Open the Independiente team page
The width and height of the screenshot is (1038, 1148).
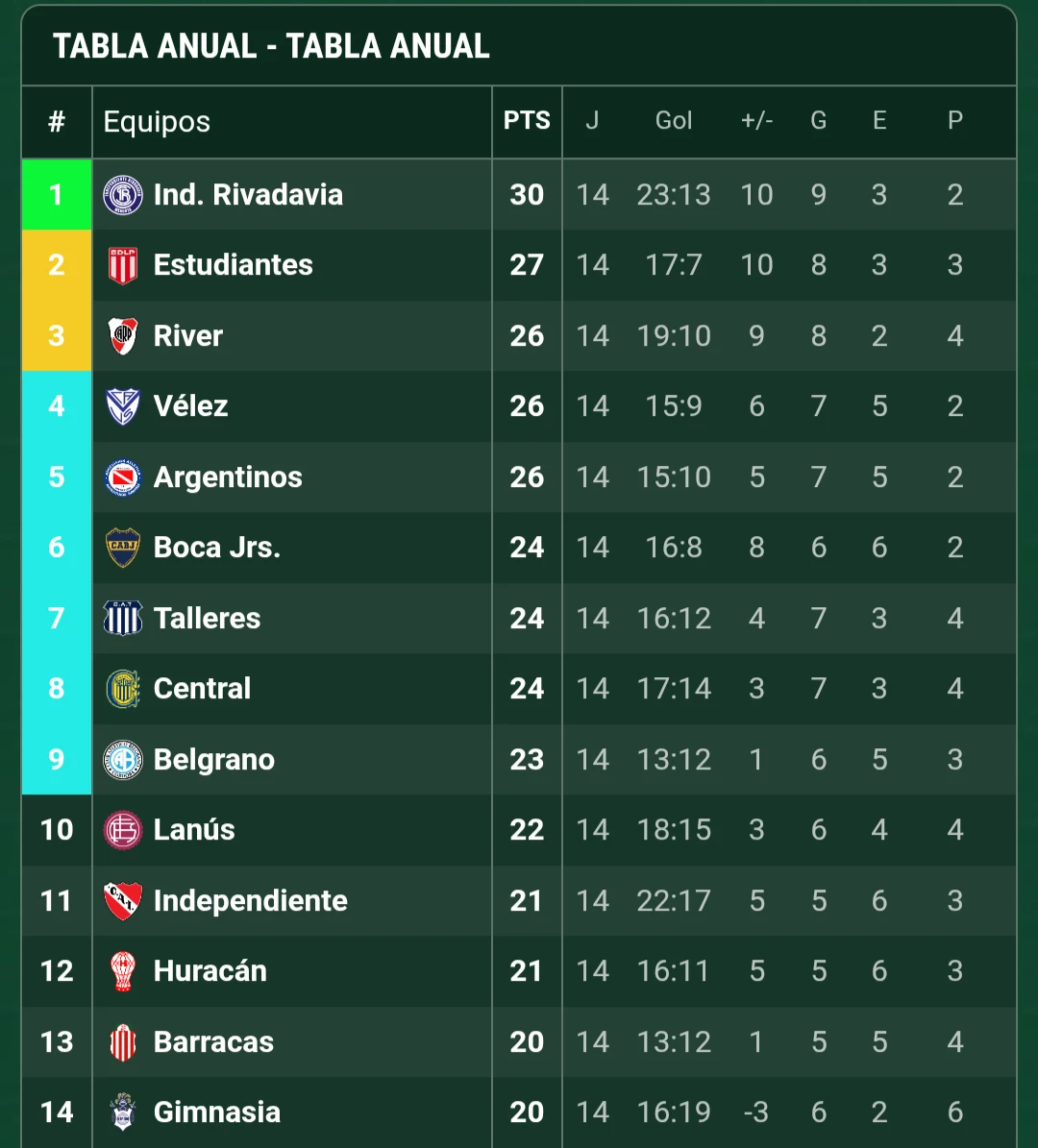point(252,900)
